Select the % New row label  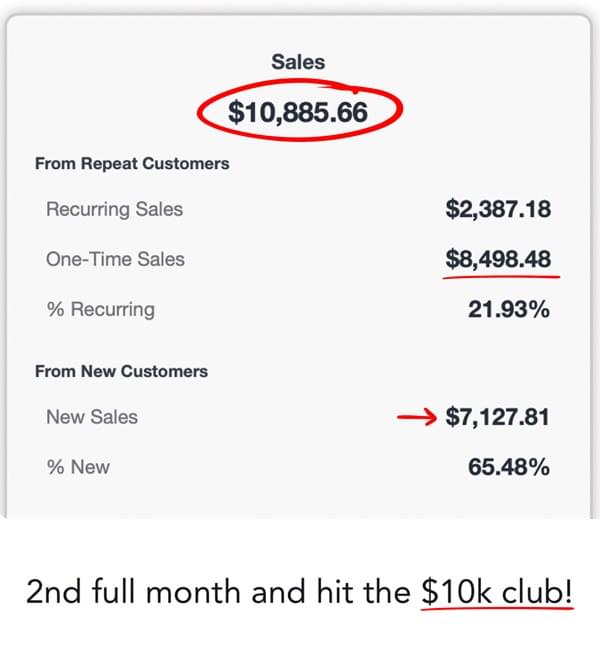(78, 467)
